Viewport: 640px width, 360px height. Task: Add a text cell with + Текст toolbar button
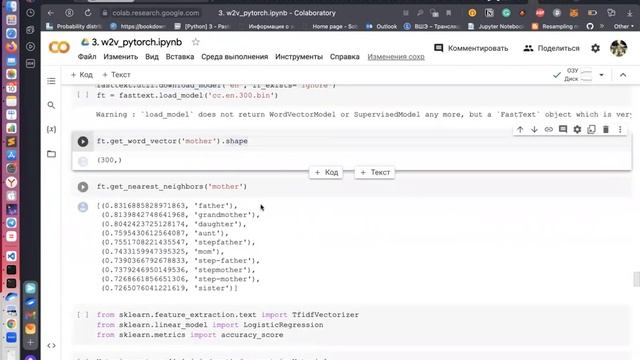(x=116, y=75)
